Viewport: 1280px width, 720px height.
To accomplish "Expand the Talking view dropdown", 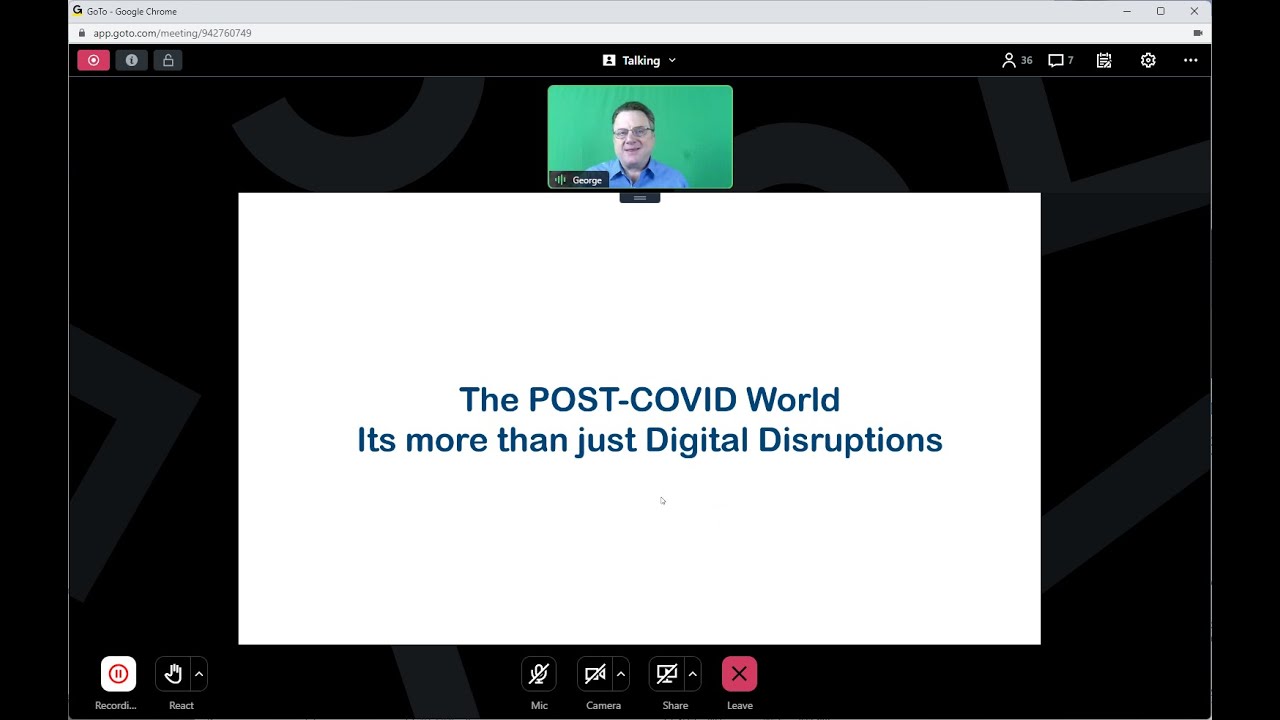I will coord(640,60).
